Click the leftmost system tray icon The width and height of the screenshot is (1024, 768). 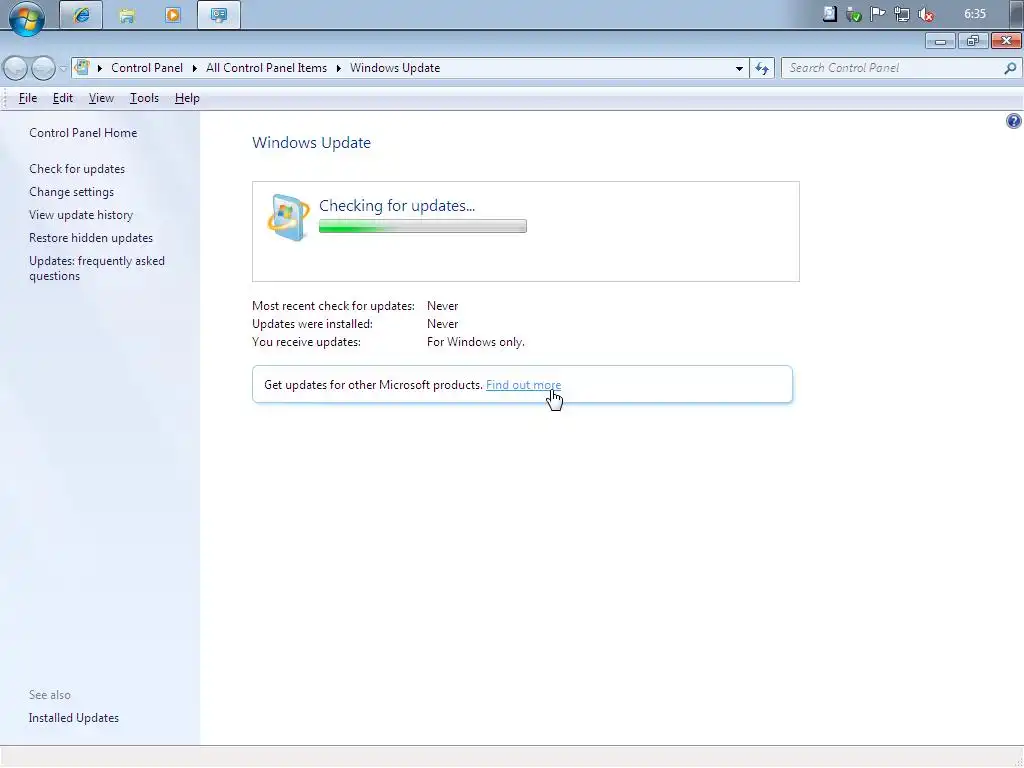pos(829,14)
